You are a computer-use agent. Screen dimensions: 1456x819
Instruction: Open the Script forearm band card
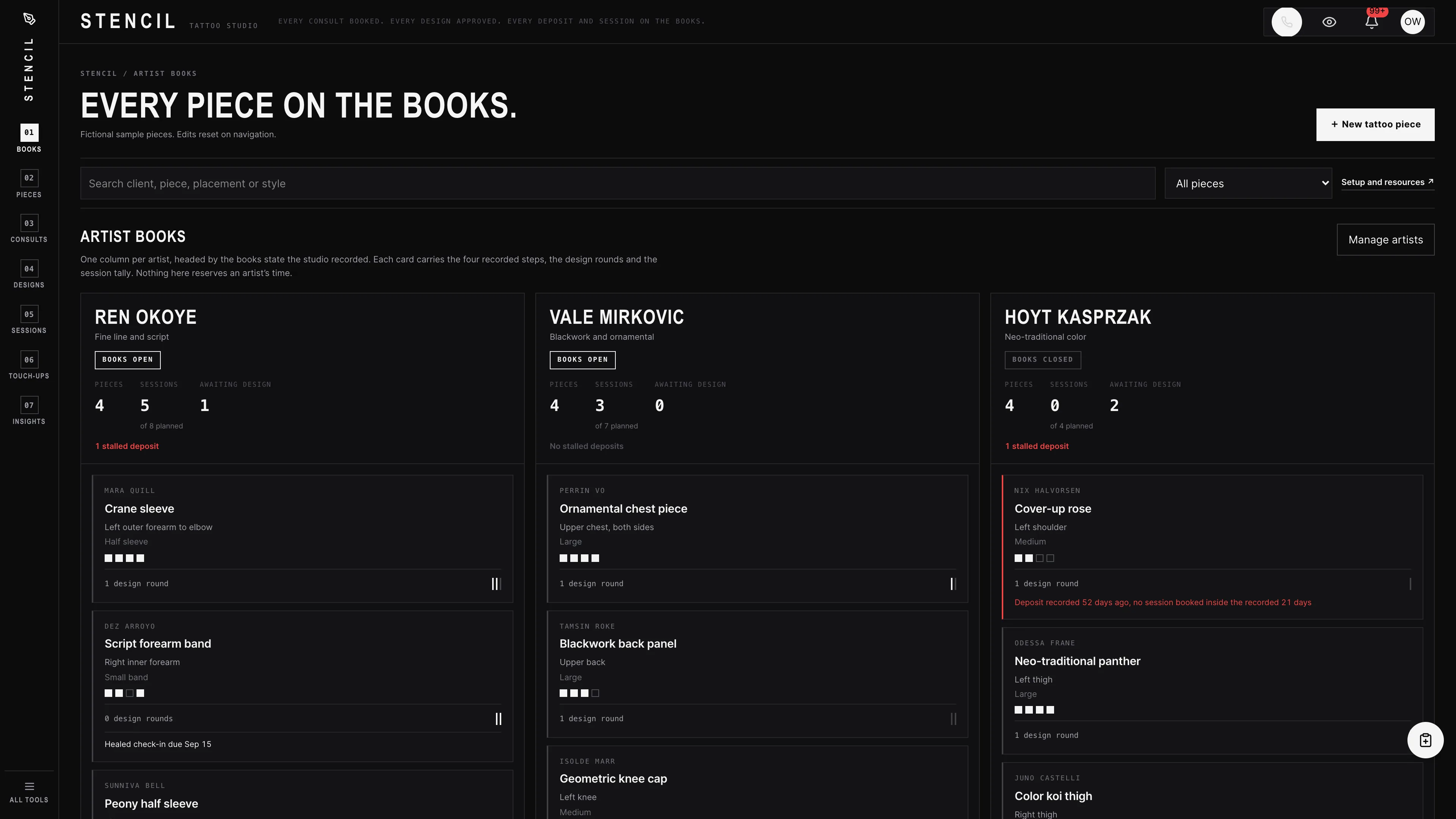(x=303, y=686)
